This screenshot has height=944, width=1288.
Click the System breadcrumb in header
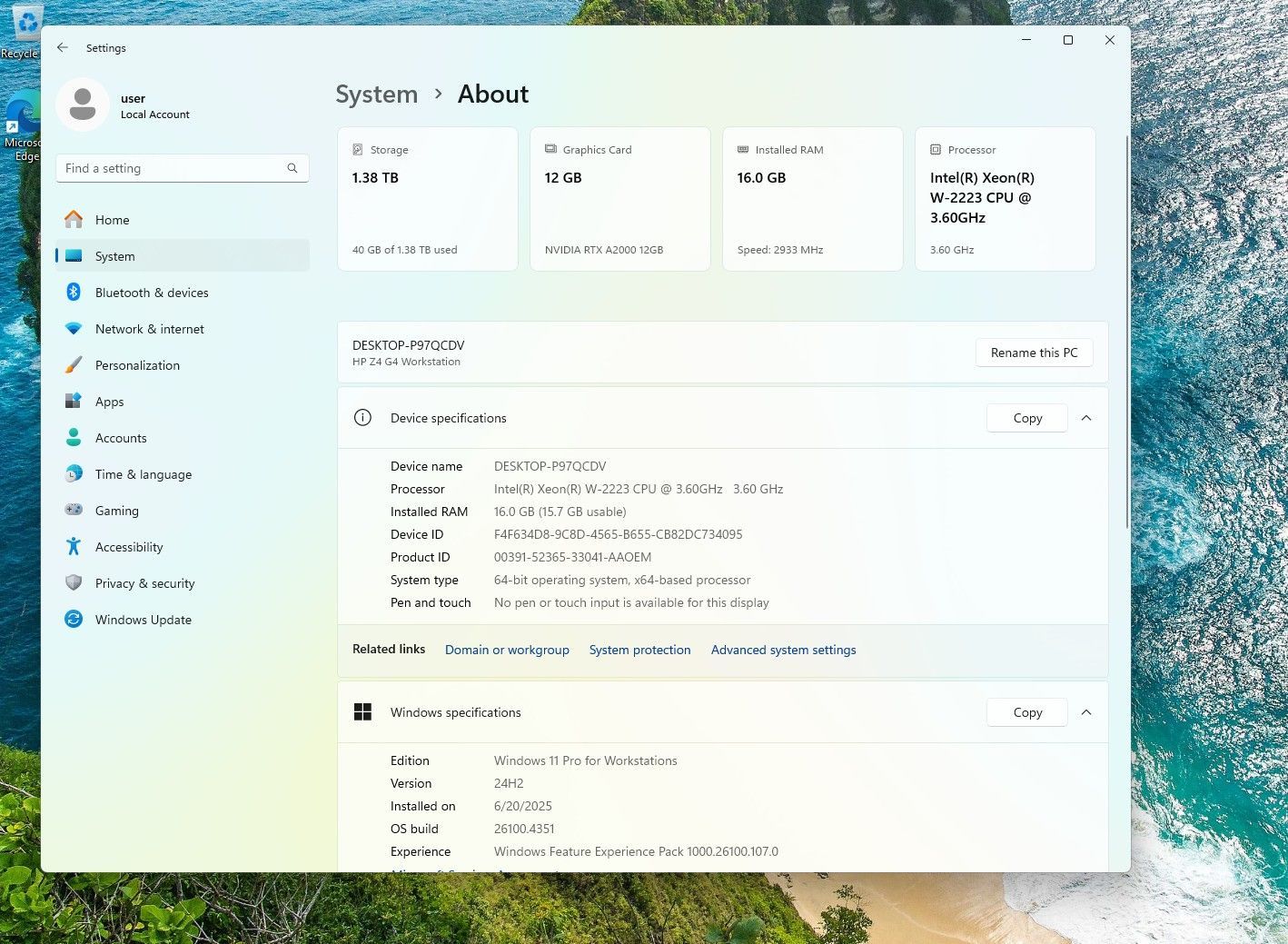[x=377, y=94]
